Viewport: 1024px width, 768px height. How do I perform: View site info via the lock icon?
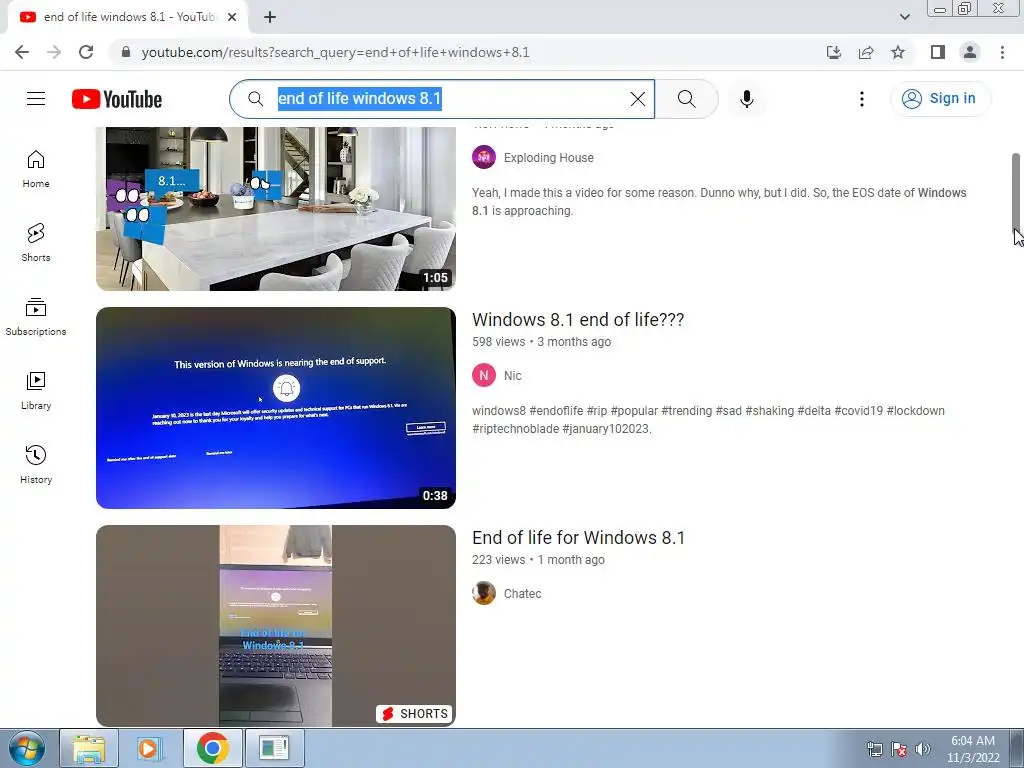coord(126,52)
